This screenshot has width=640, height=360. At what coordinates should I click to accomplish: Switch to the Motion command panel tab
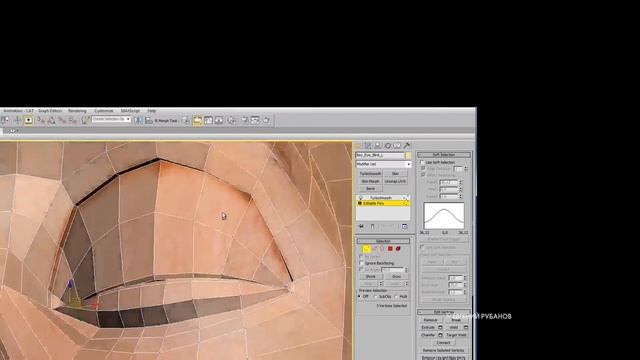pyautogui.click(x=387, y=146)
